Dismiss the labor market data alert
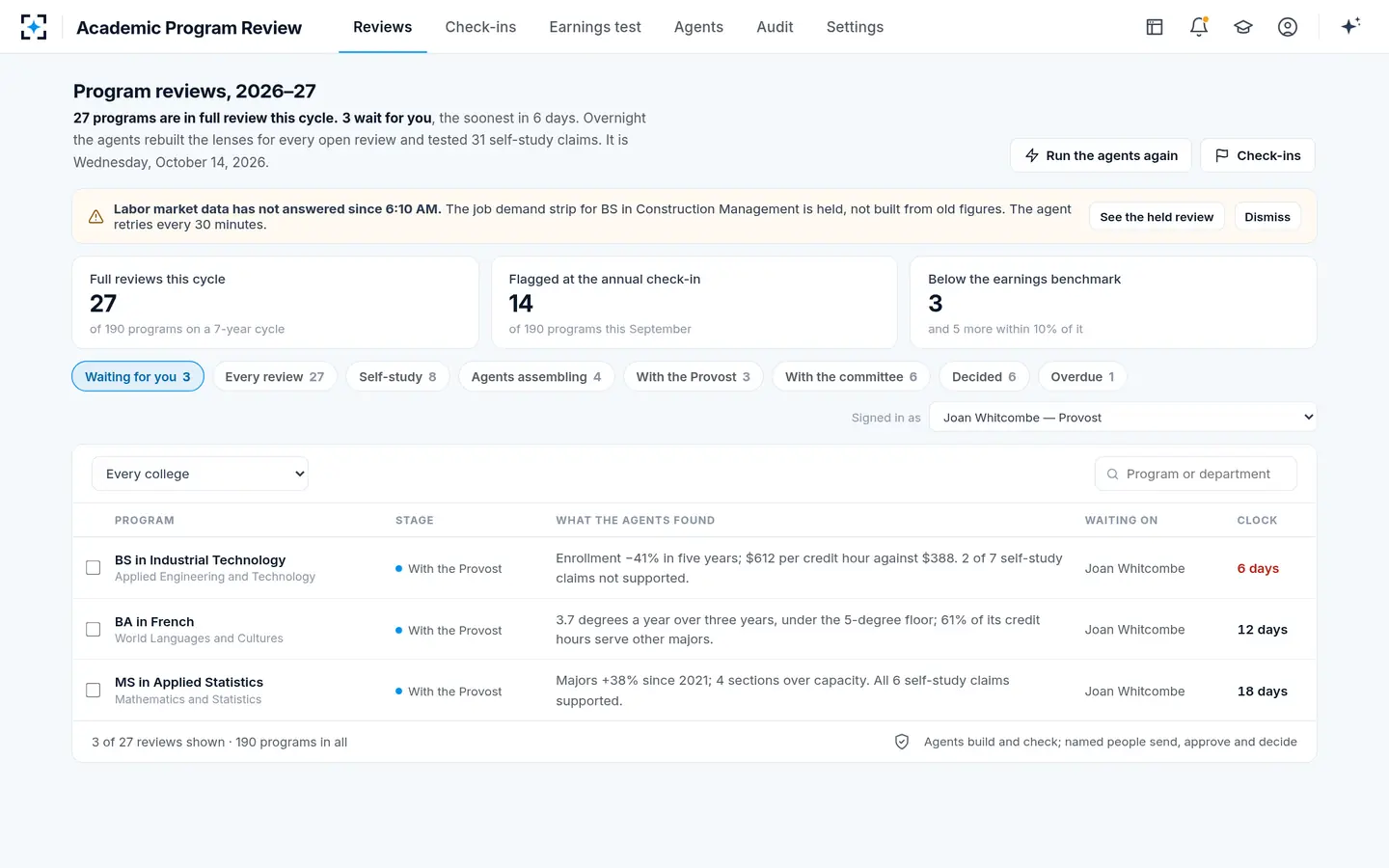Viewport: 1389px width, 868px height. point(1267,217)
